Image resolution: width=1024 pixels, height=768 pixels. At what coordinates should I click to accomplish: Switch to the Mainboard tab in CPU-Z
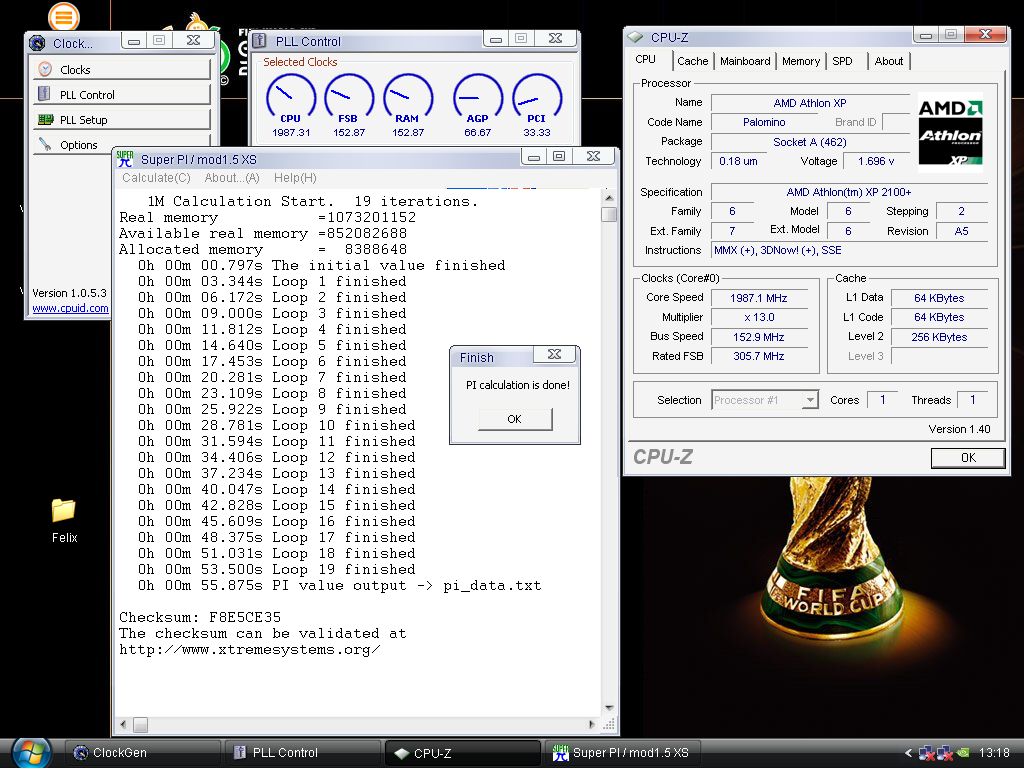tap(745, 61)
